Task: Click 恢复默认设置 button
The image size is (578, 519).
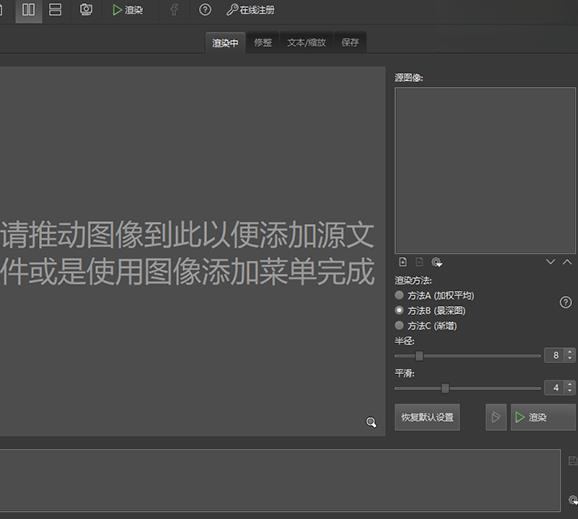Action: [x=427, y=417]
